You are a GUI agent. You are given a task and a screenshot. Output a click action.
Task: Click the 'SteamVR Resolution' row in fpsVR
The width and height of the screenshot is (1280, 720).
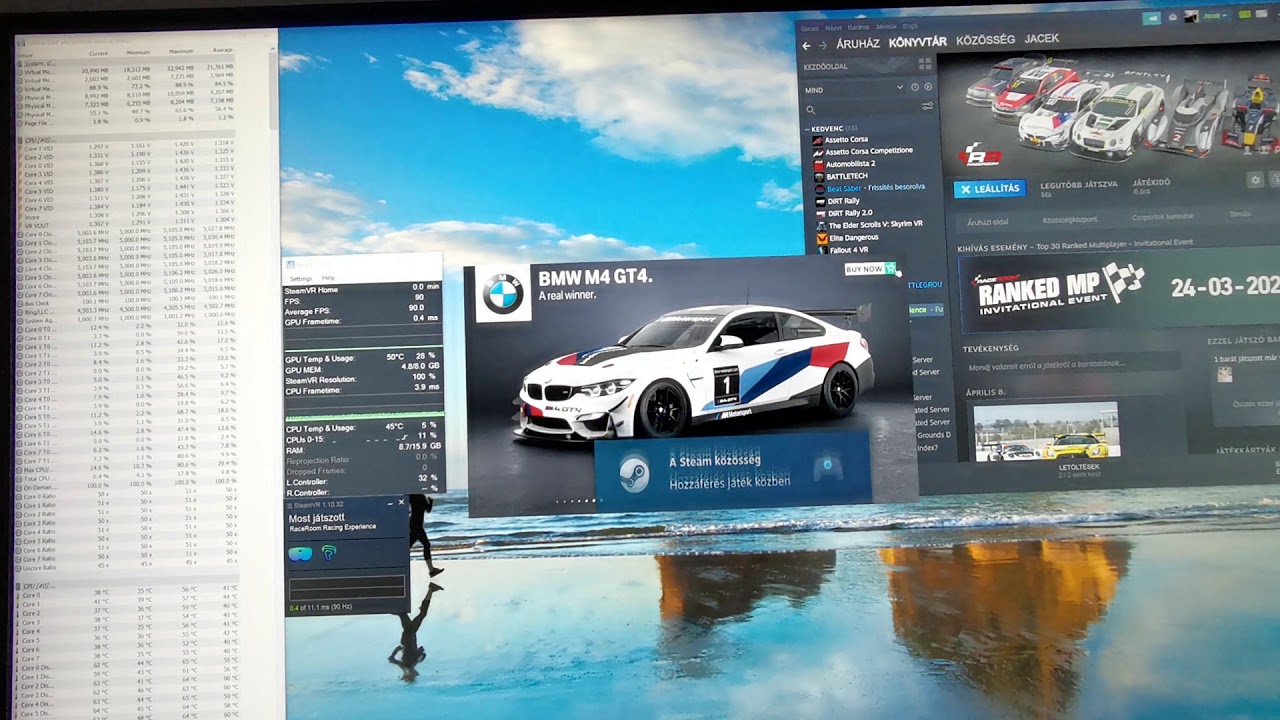click(362, 379)
